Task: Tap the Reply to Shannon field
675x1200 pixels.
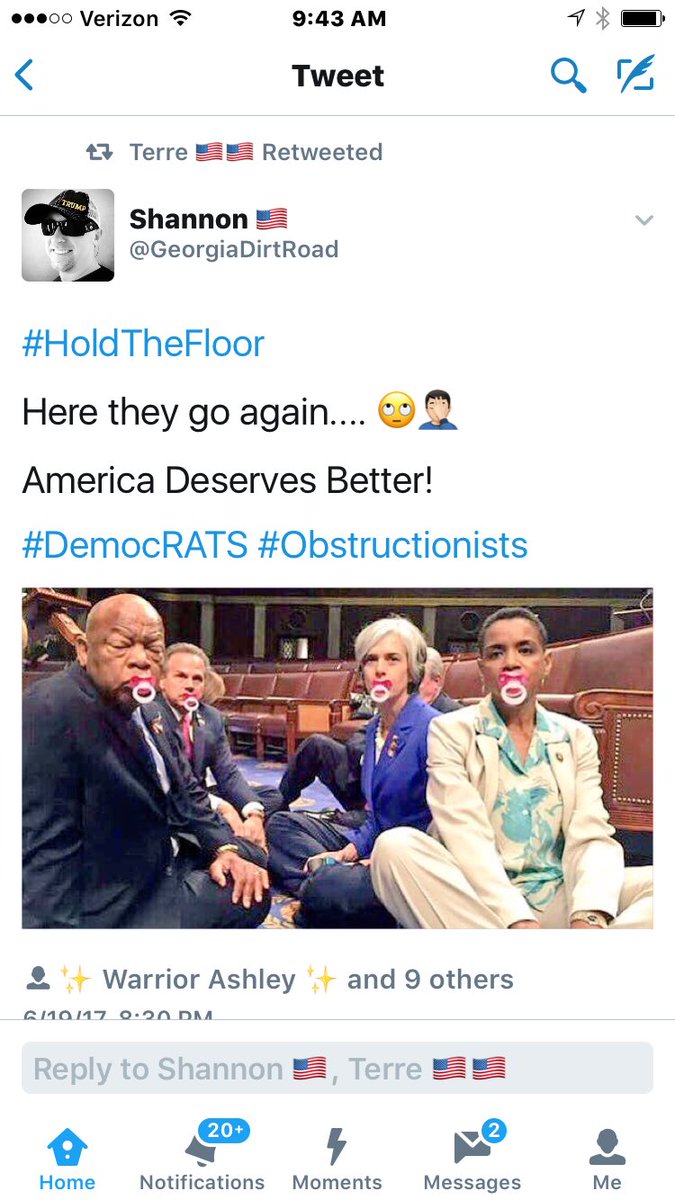Action: 337,1068
